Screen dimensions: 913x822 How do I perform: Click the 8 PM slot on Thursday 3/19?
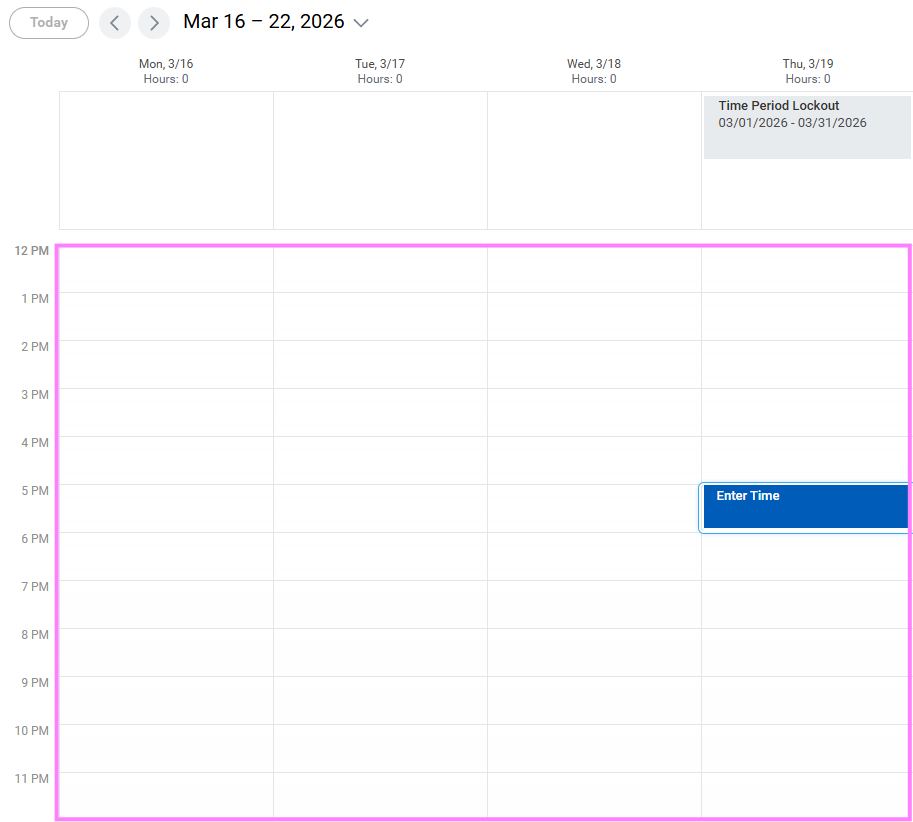pos(807,653)
